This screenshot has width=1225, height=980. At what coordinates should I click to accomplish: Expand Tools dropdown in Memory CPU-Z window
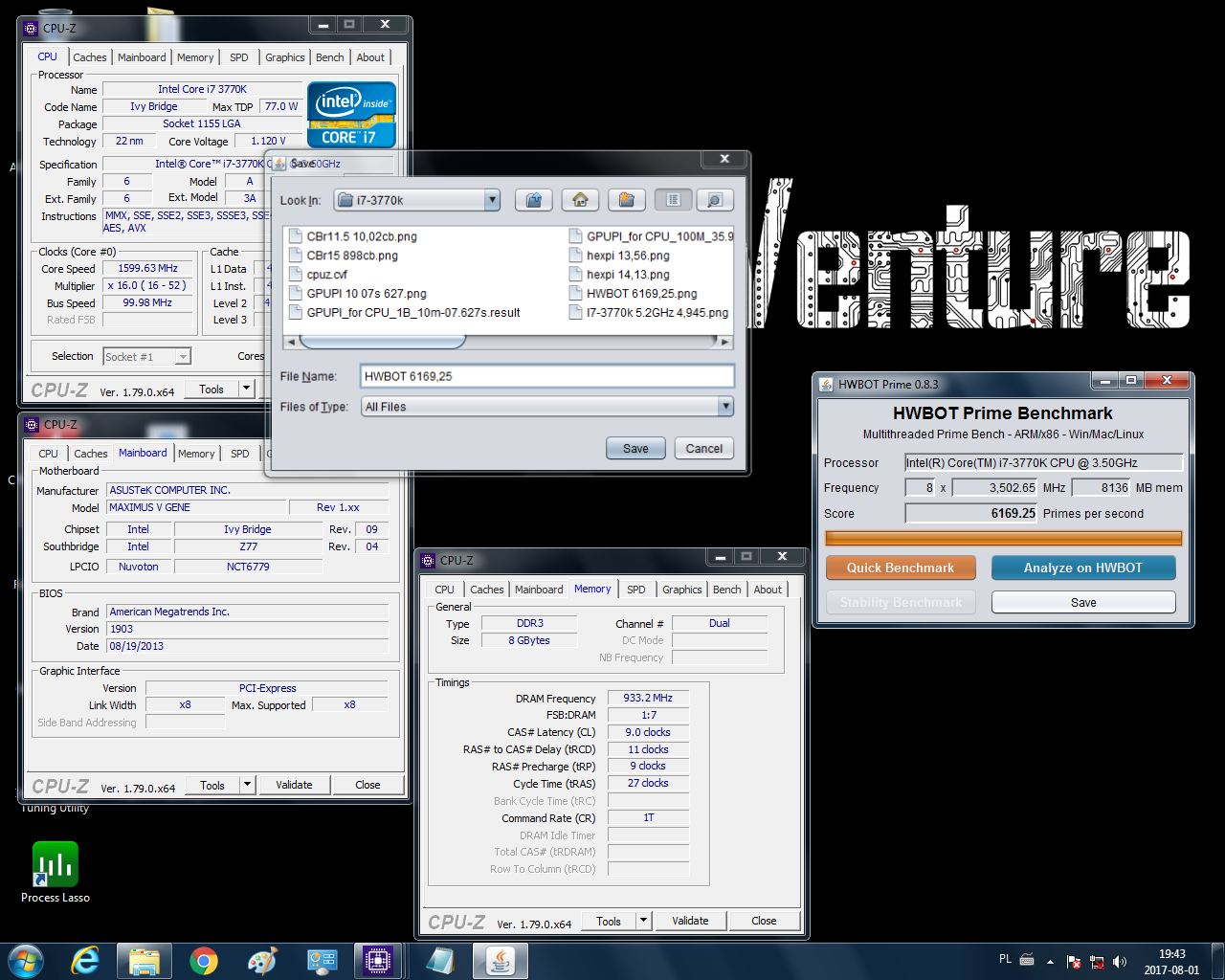click(644, 921)
